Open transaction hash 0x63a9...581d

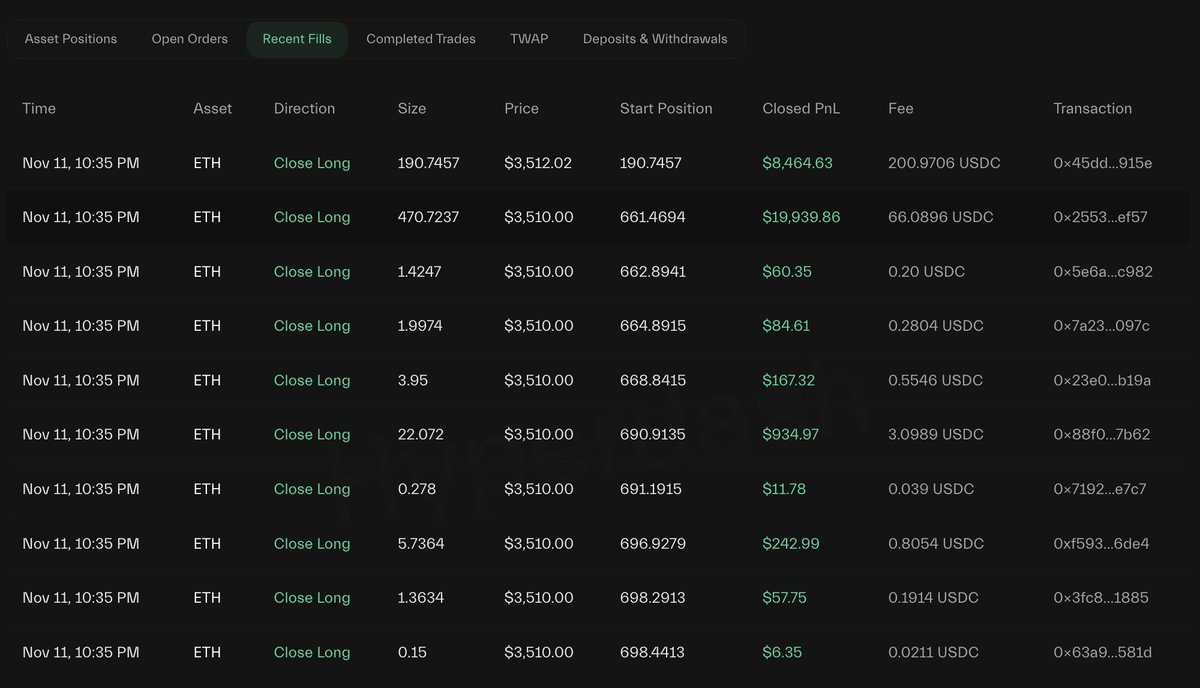[x=1102, y=653]
